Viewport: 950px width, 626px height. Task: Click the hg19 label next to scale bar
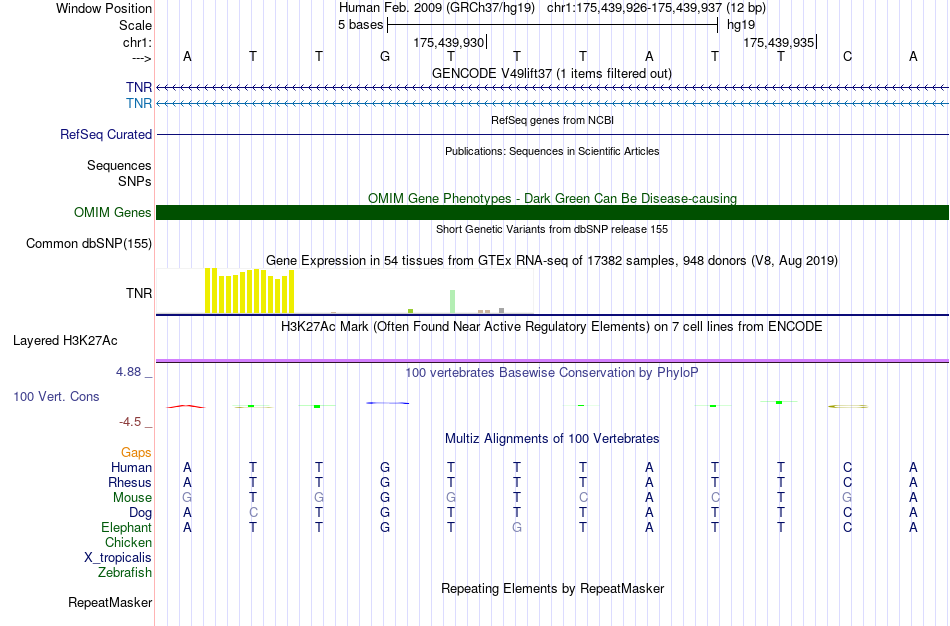click(741, 25)
